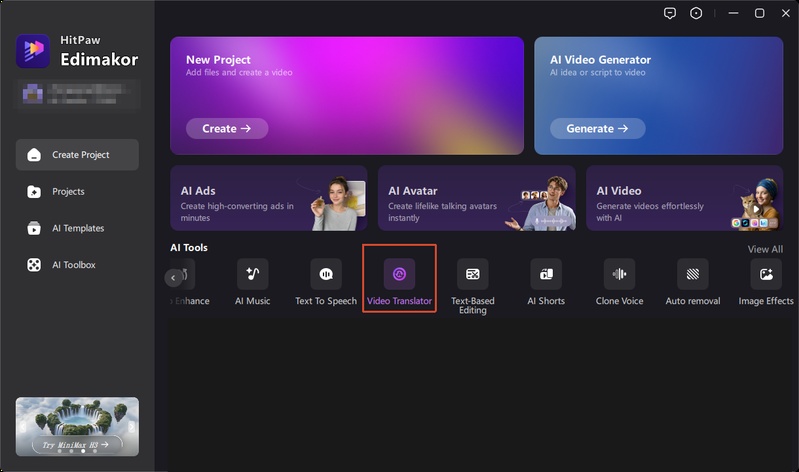Click the Generate button in AI Video Generator

pos(597,128)
